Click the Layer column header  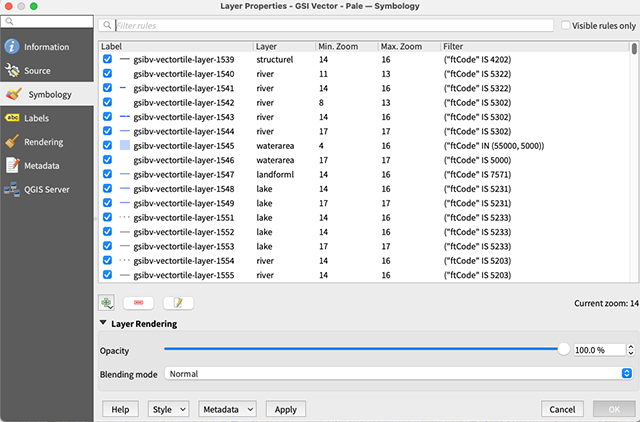[x=284, y=47]
